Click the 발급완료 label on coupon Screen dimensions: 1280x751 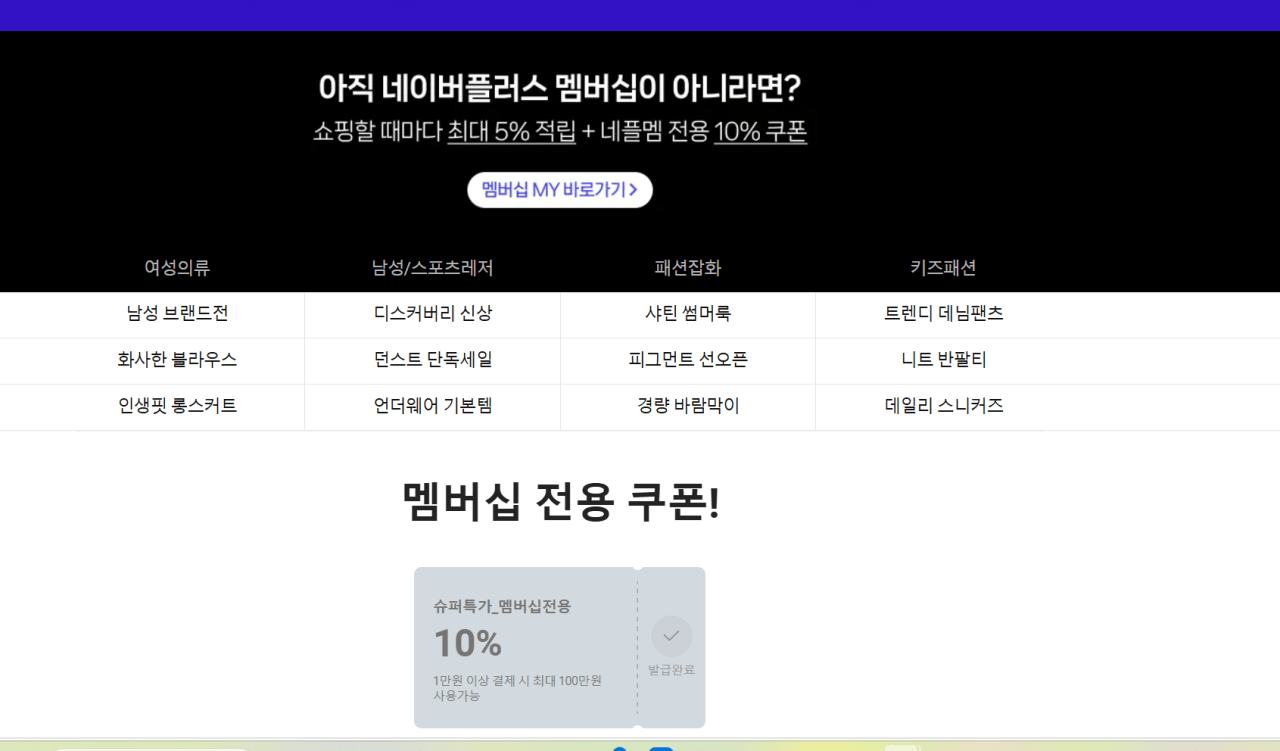click(x=671, y=670)
